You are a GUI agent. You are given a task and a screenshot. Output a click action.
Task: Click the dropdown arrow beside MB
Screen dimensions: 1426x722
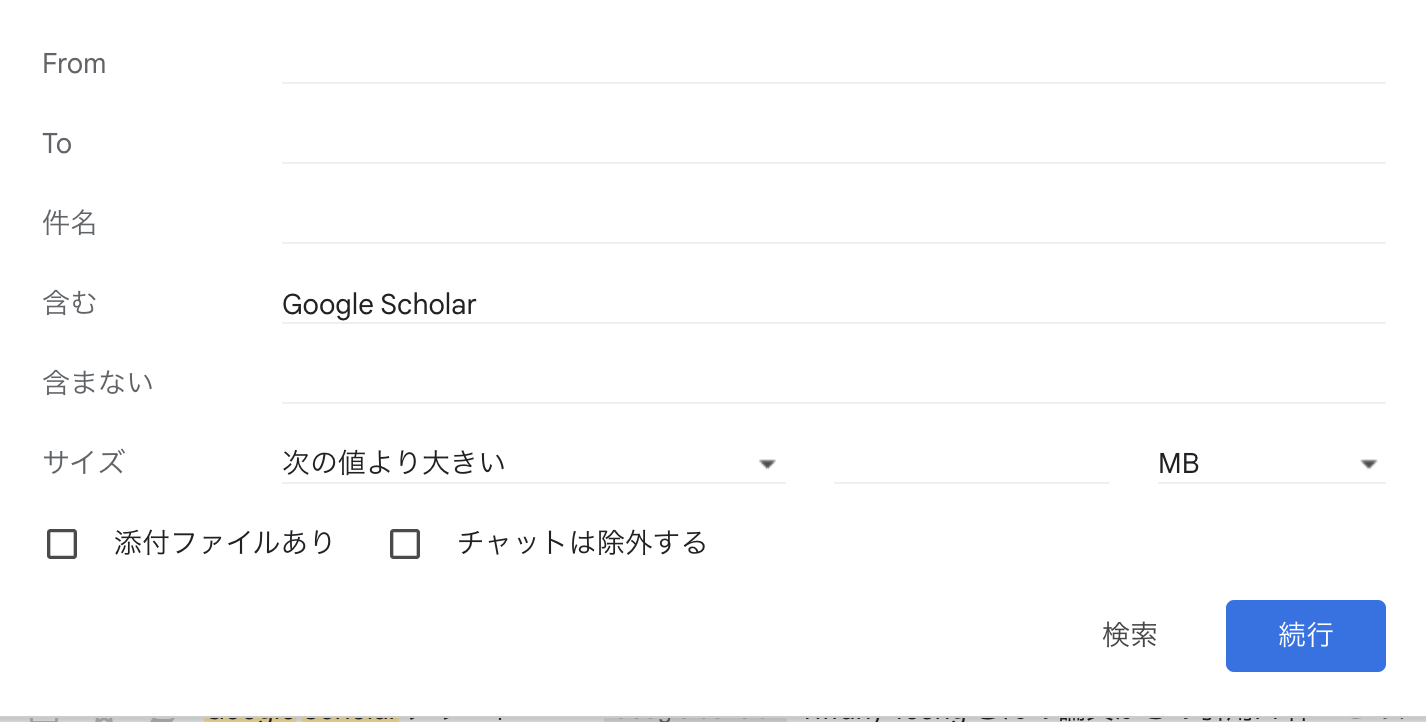(x=1368, y=463)
